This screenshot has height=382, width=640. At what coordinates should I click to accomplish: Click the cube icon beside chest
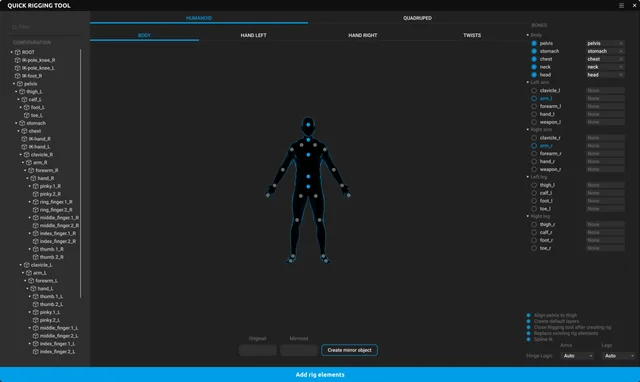click(24, 131)
